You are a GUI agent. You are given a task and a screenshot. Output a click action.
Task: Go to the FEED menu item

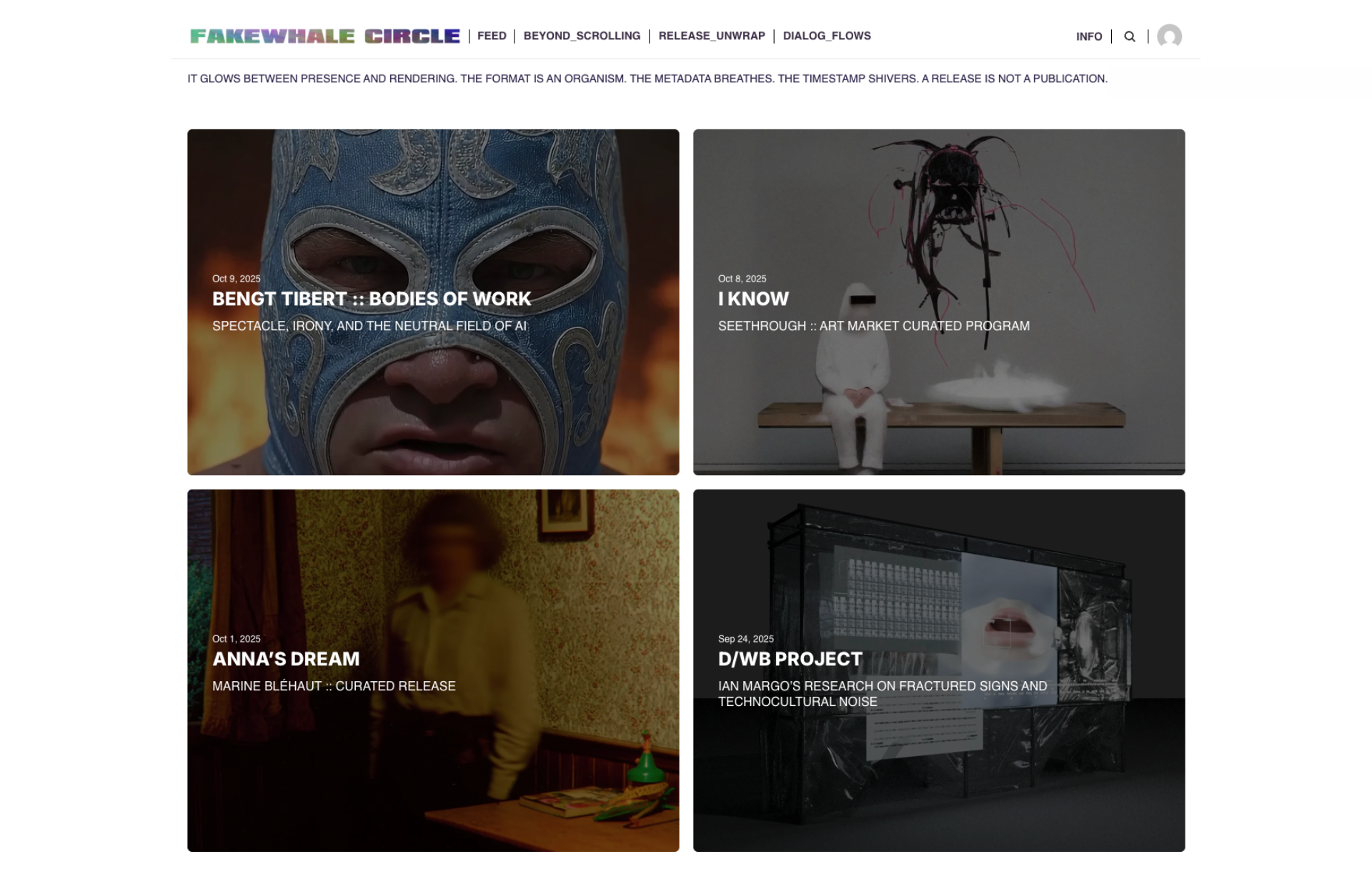click(x=492, y=36)
